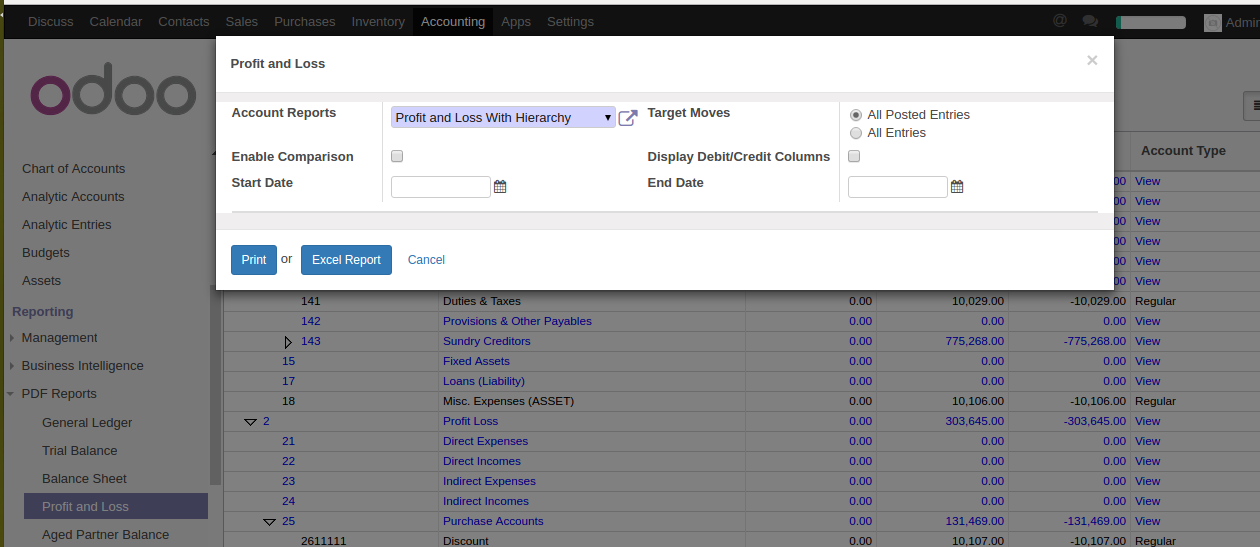Close the Profit and Loss dialog
The width and height of the screenshot is (1260, 547).
[1092, 61]
